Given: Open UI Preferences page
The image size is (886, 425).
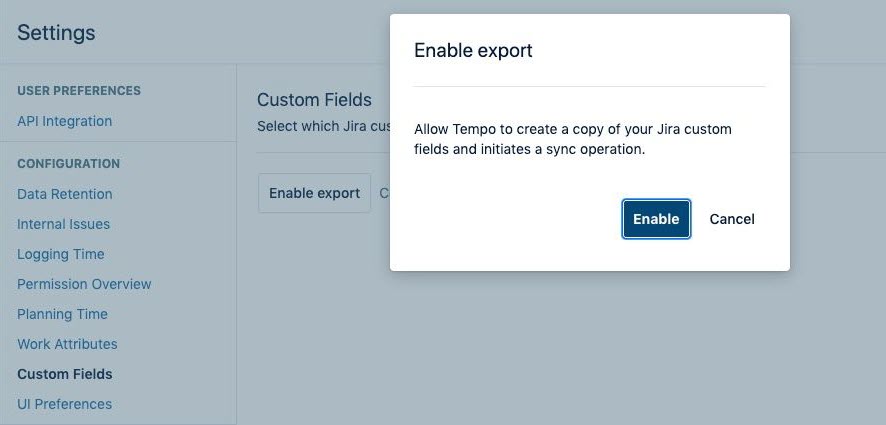Looking at the screenshot, I should 64,404.
